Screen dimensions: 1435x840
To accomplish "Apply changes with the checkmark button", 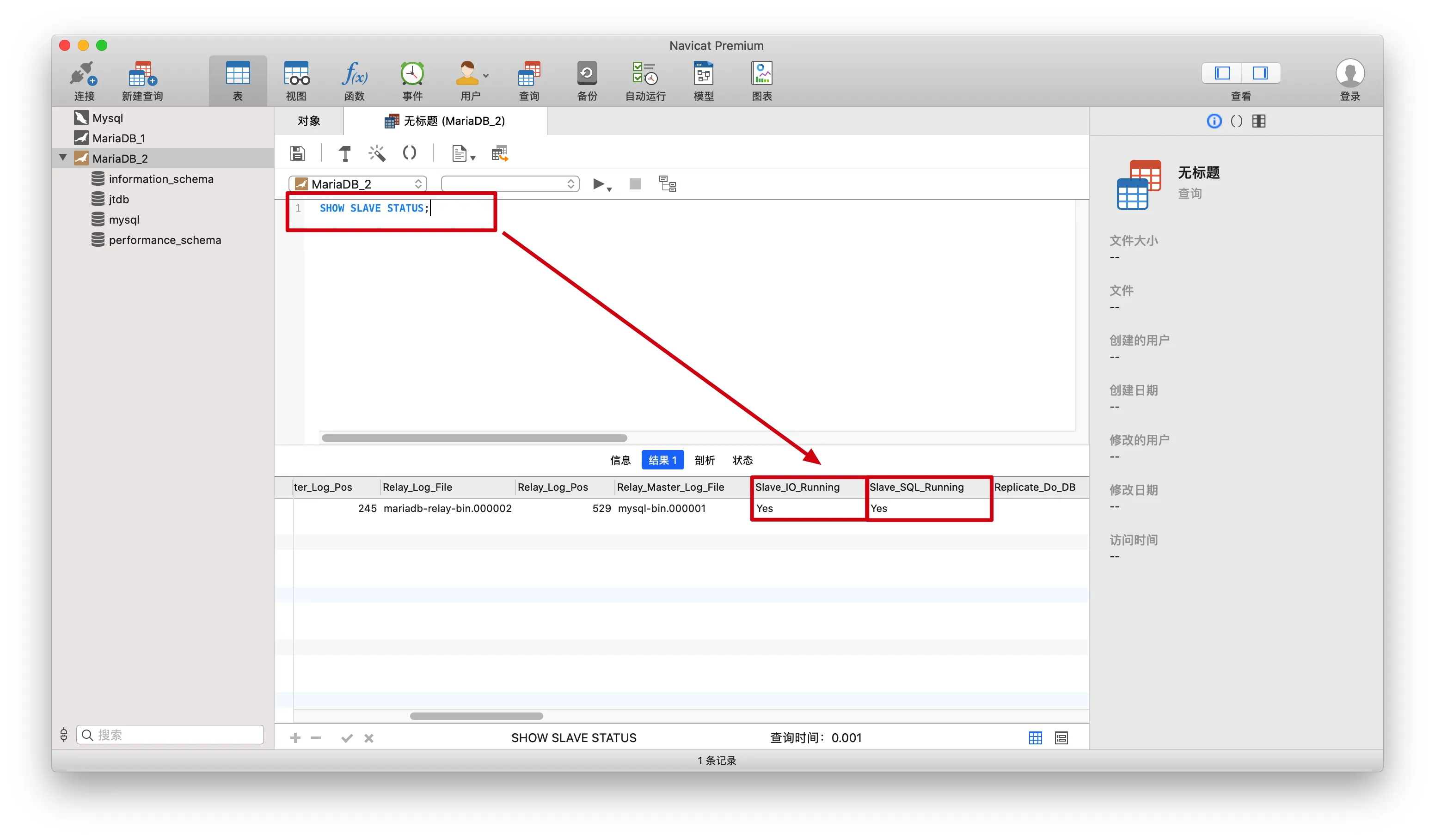I will point(347,737).
